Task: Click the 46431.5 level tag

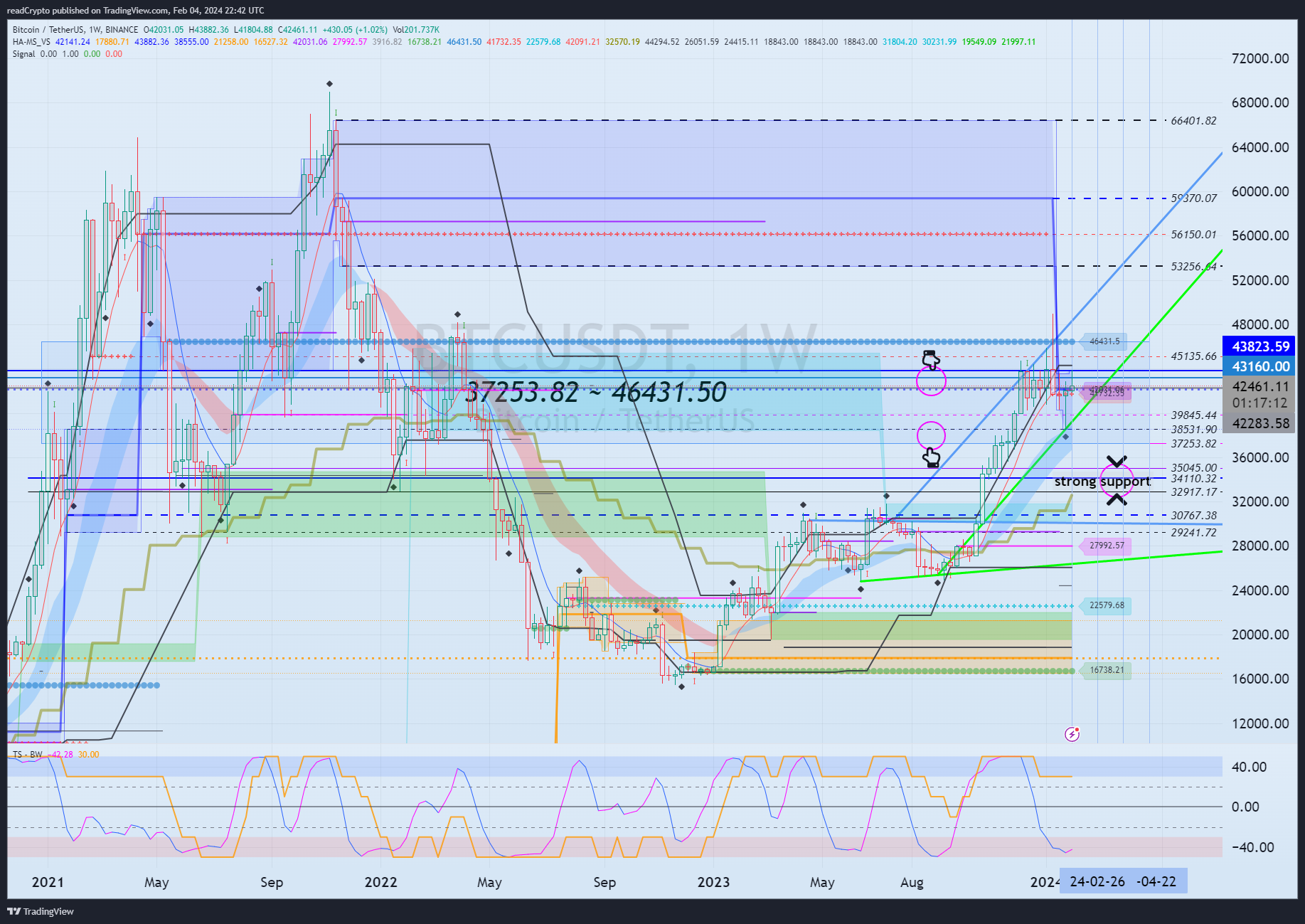Action: coord(1104,341)
